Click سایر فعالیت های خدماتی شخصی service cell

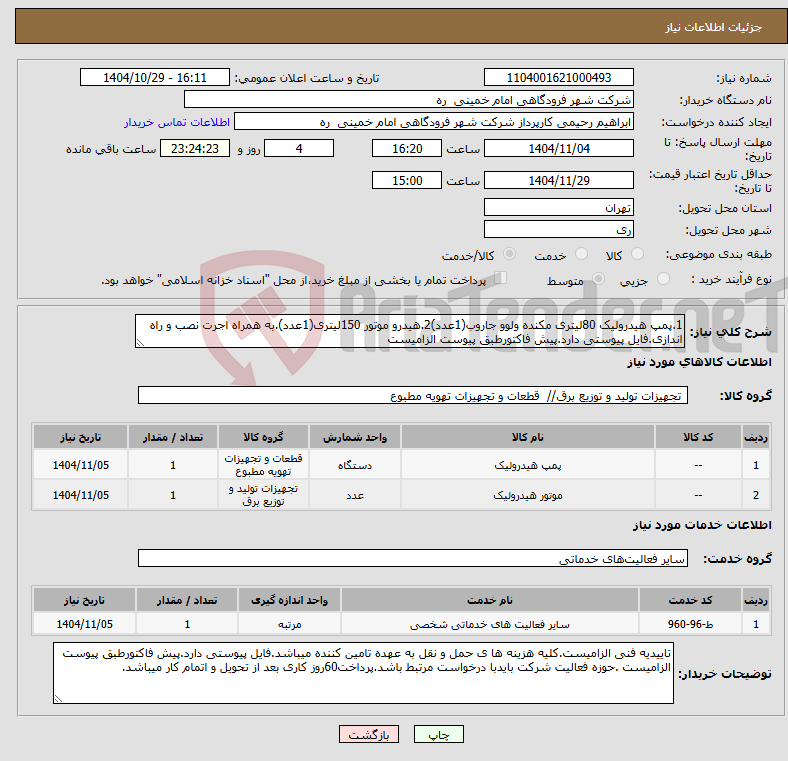(x=489, y=624)
